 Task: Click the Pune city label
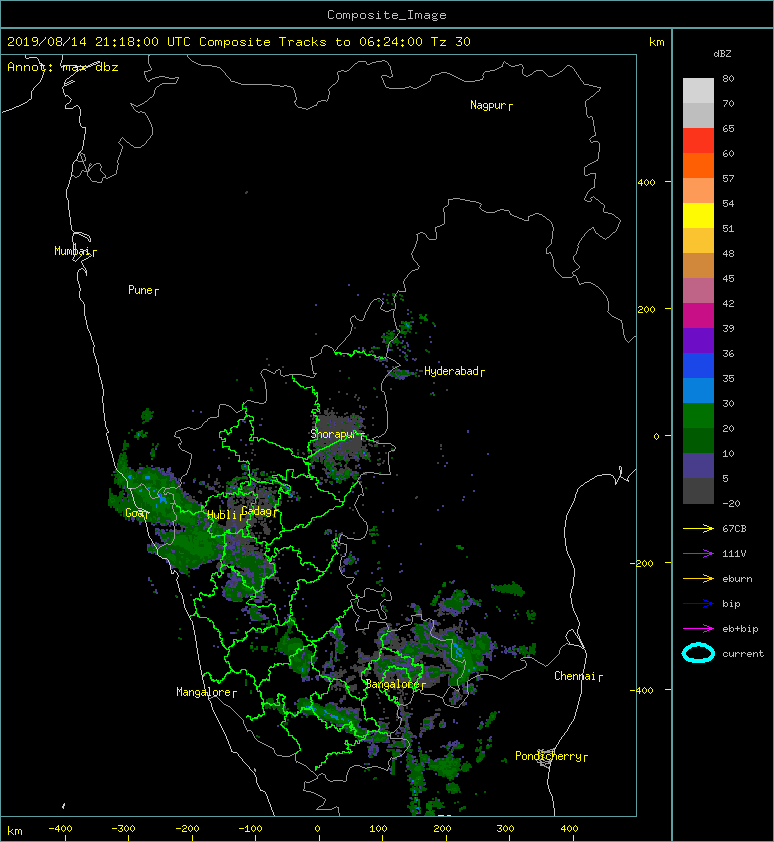pyautogui.click(x=140, y=290)
